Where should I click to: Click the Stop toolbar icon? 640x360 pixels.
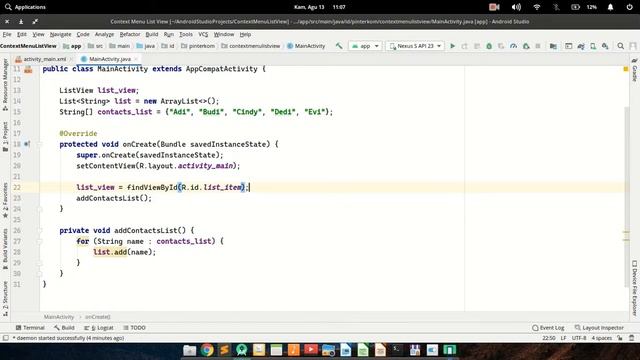(538, 46)
